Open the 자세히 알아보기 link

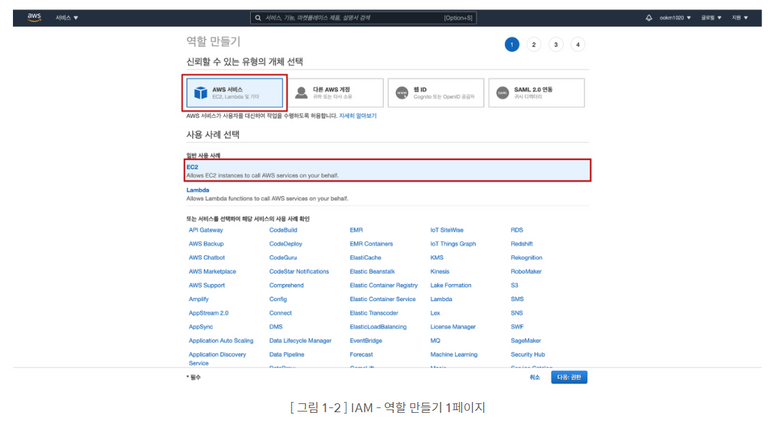pyautogui.click(x=358, y=116)
